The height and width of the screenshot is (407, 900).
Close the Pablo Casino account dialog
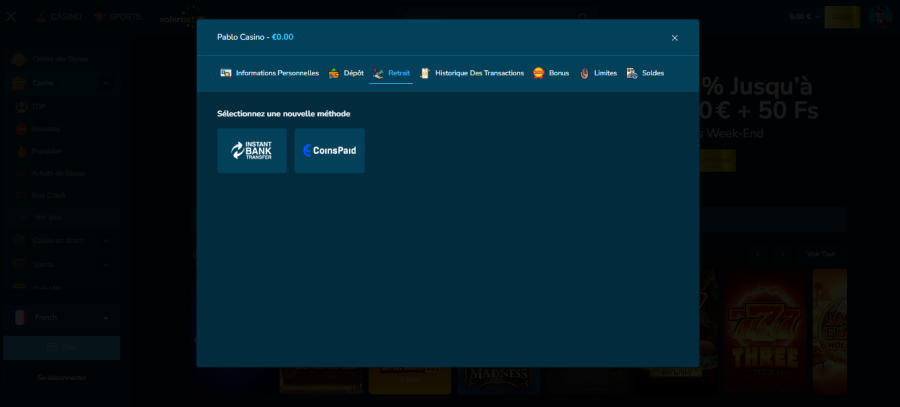tap(674, 38)
